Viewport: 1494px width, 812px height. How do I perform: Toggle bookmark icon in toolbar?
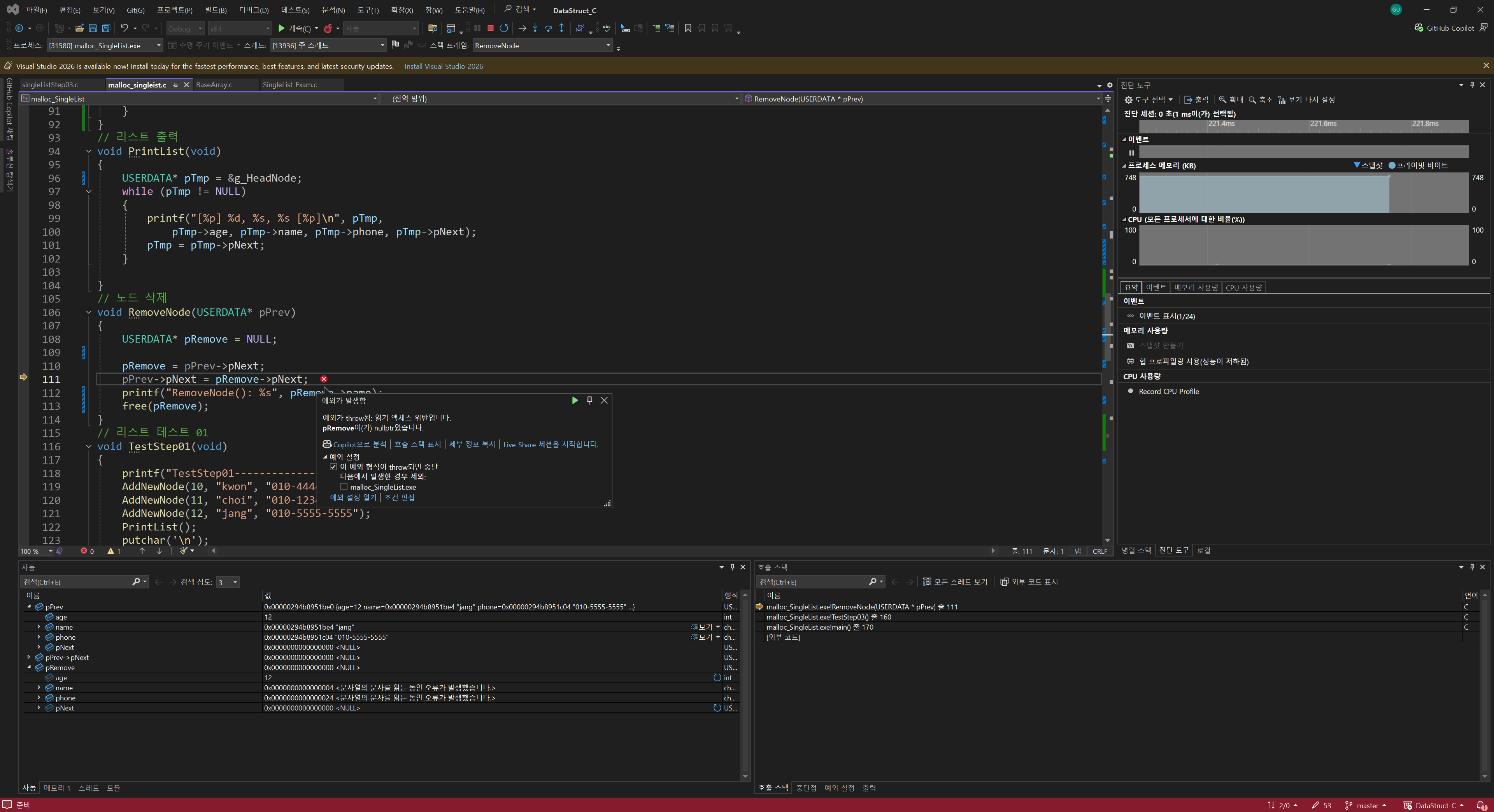tap(688, 28)
